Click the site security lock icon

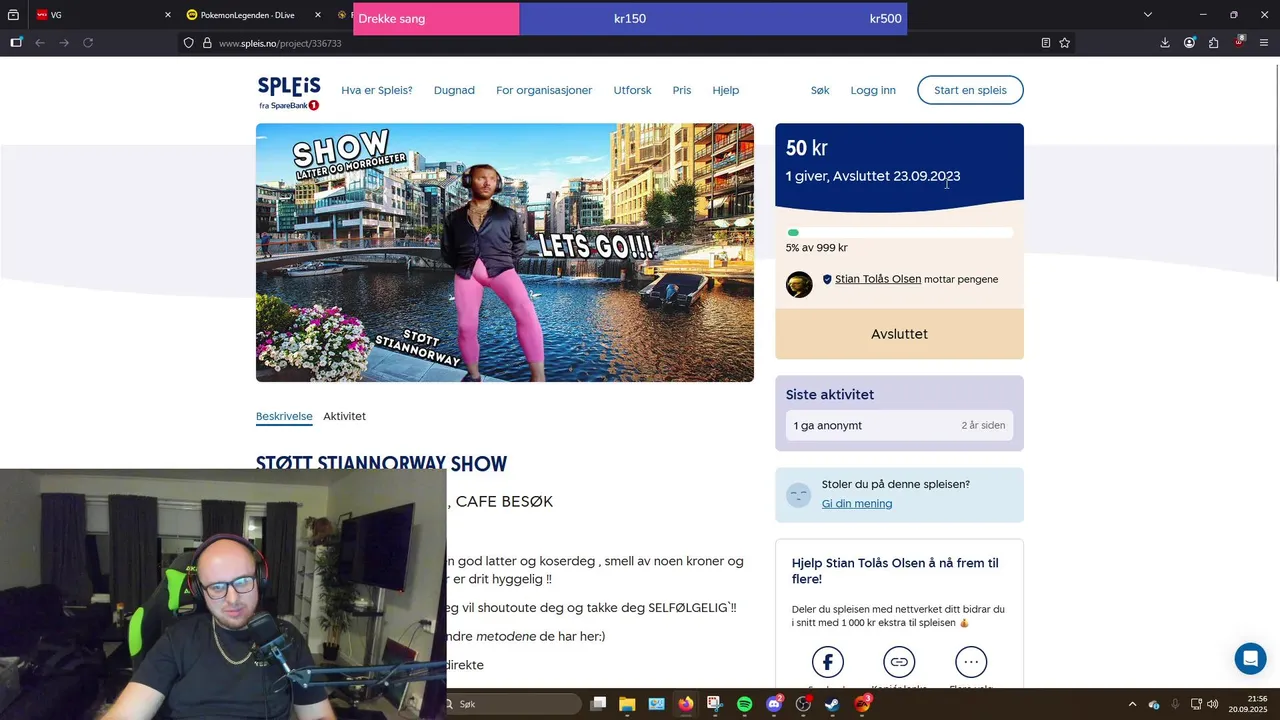[207, 43]
